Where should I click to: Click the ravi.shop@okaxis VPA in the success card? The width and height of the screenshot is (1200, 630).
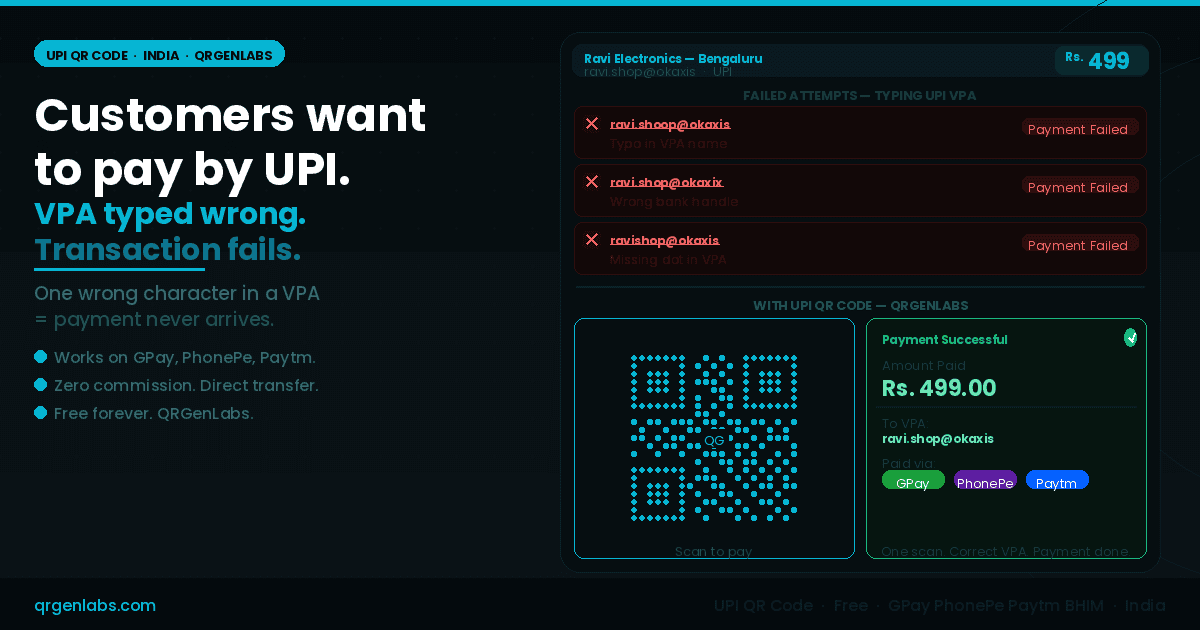click(x=938, y=439)
